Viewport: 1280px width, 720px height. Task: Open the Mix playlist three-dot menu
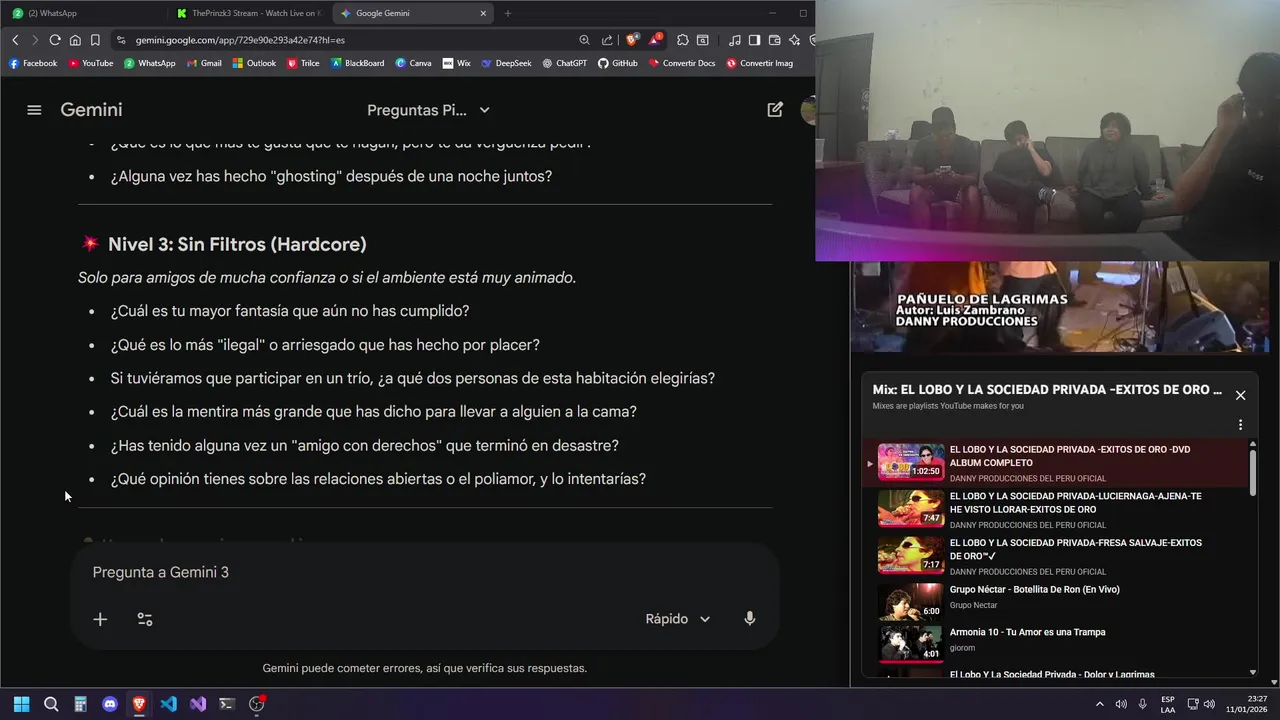[x=1240, y=425]
